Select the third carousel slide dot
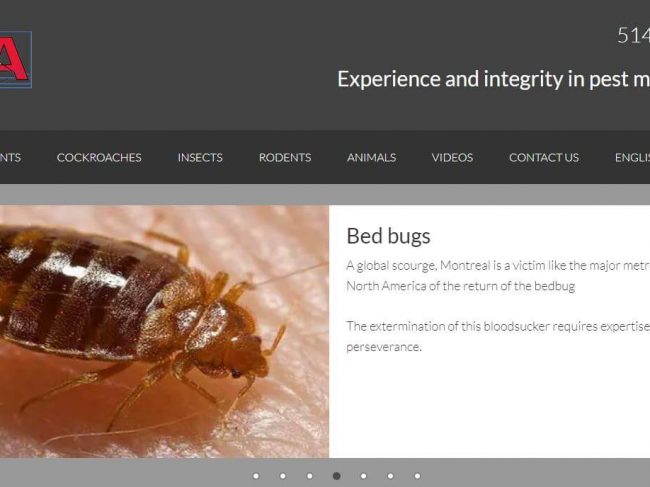Viewport: 650px width, 487px height. (x=310, y=476)
